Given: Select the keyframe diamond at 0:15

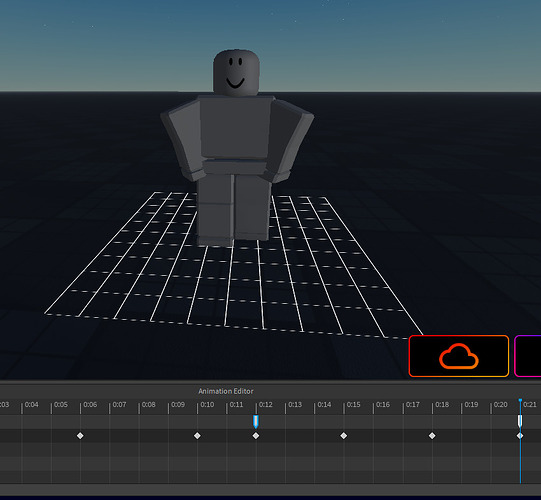Looking at the screenshot, I should 344,435.
